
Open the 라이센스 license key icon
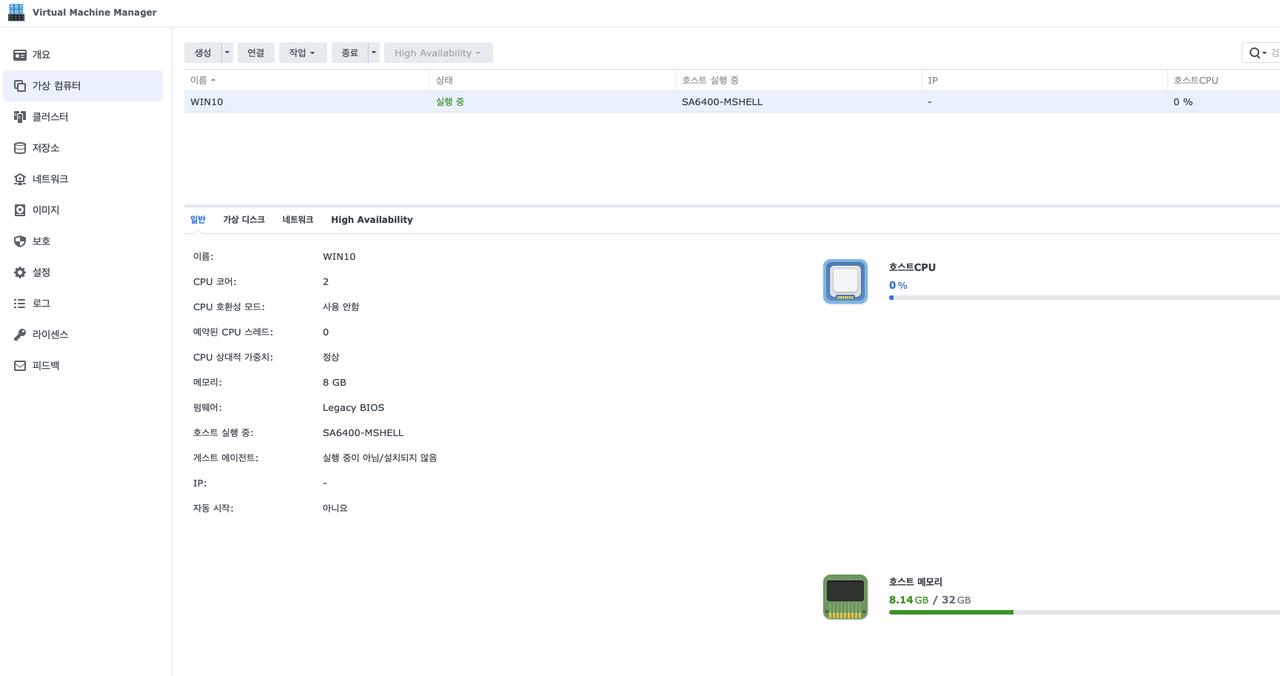click(x=20, y=334)
